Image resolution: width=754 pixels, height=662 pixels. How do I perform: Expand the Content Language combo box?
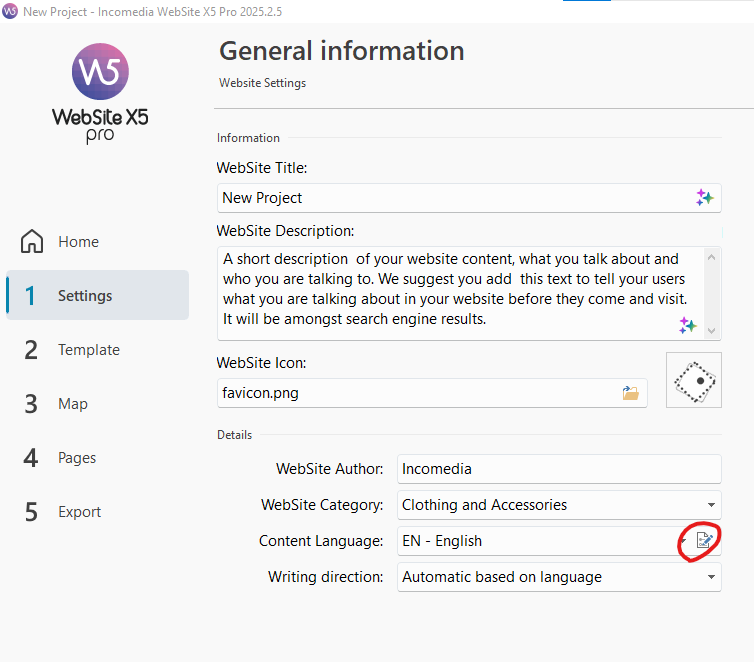pyautogui.click(x=543, y=541)
